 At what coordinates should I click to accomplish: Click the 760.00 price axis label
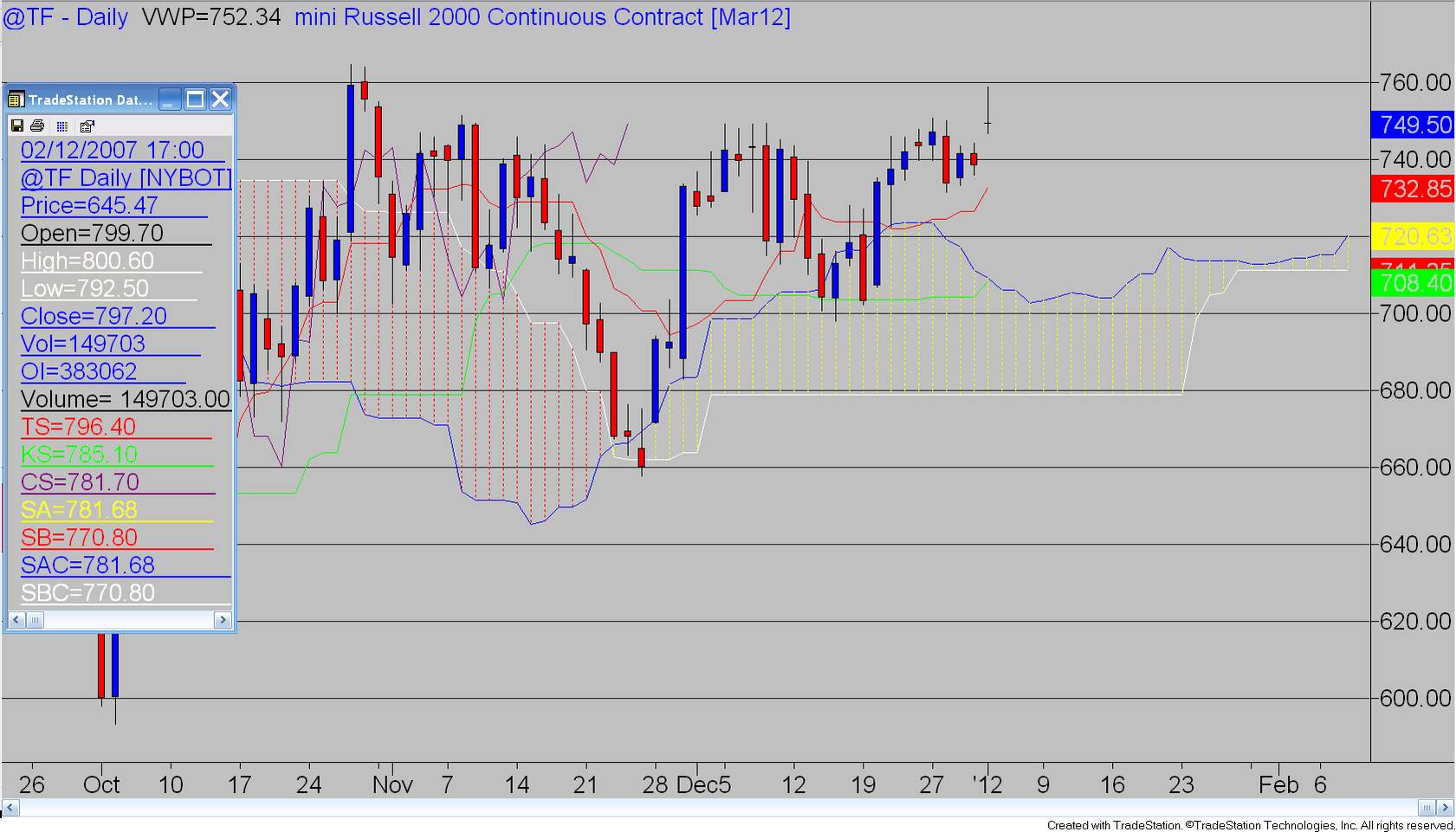click(1415, 83)
